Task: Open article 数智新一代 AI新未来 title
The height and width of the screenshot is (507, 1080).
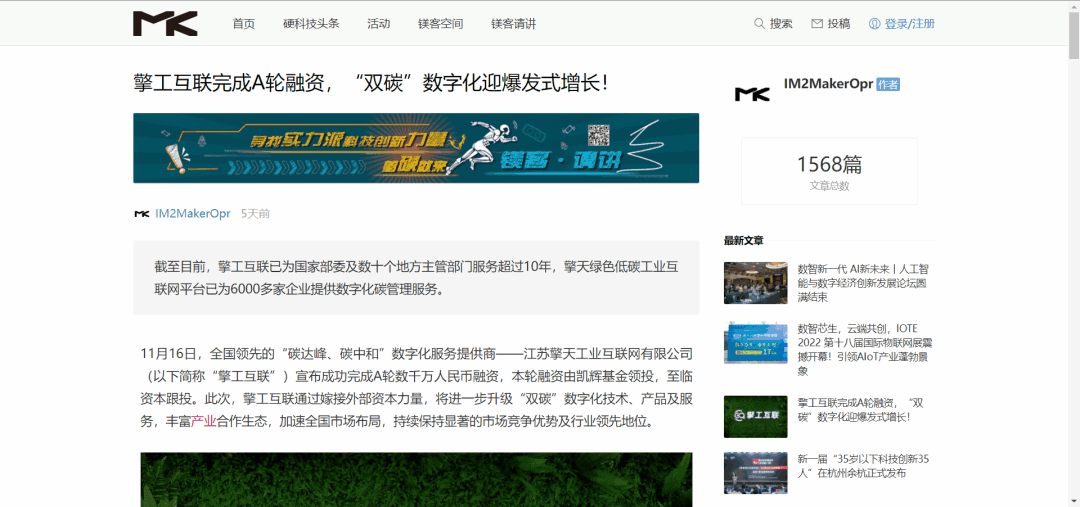Action: (862, 282)
